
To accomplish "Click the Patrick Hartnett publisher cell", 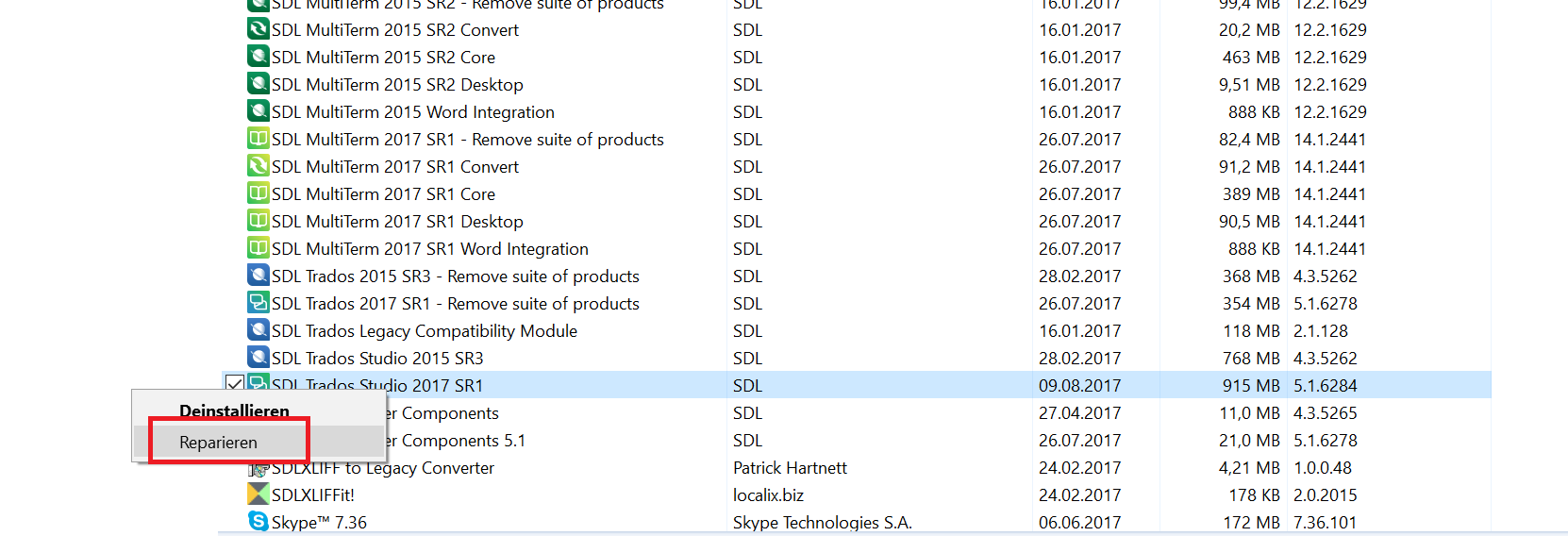I will [x=790, y=467].
